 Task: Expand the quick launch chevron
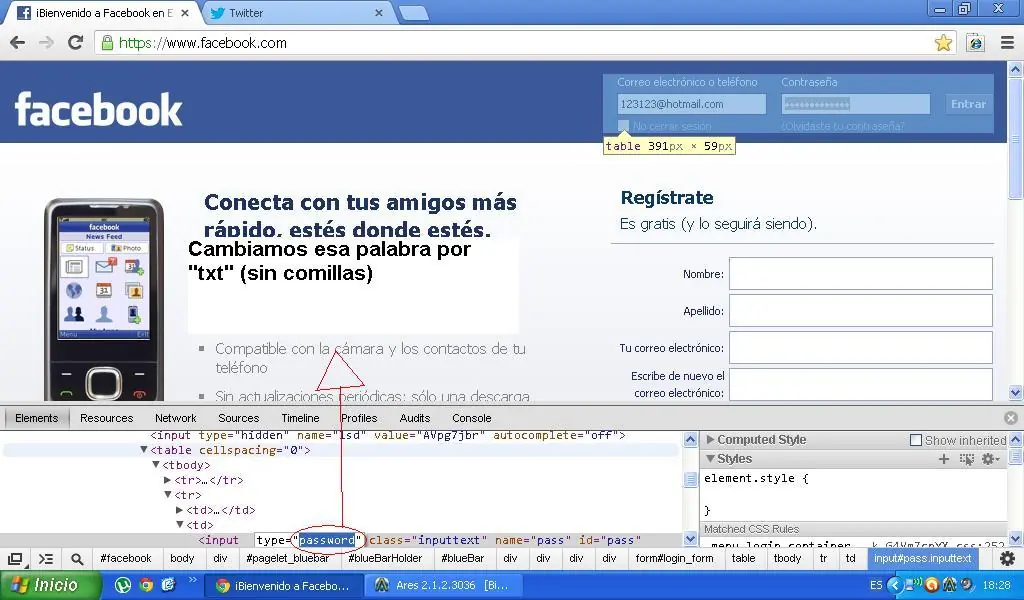(x=192, y=580)
